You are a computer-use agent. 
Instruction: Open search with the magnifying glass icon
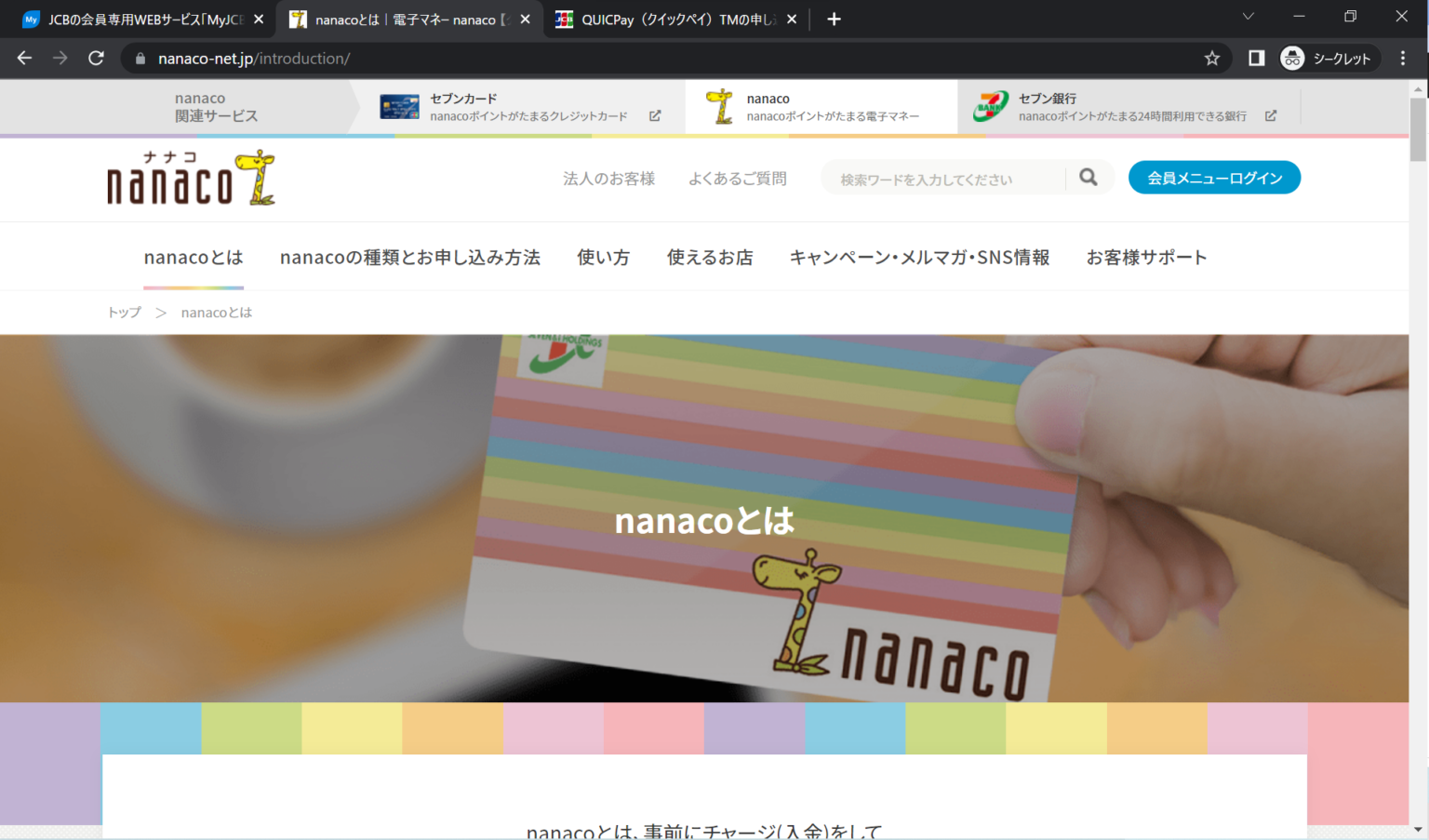(x=1088, y=177)
